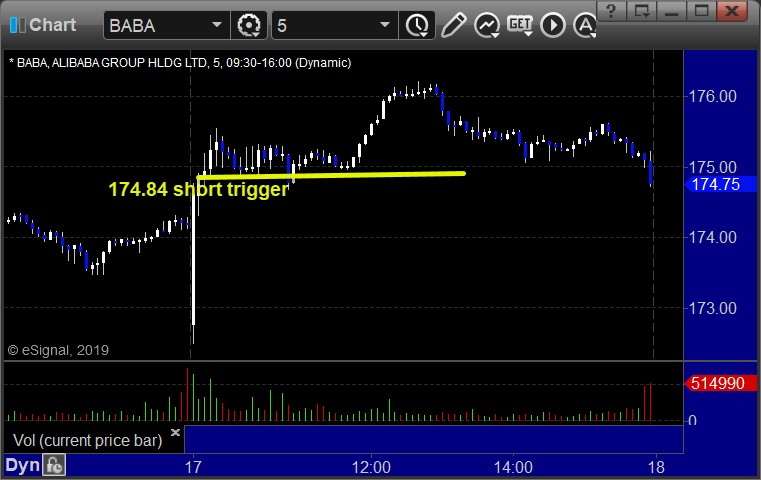Open the symbol settings gear icon
The height and width of the screenshot is (480, 761).
tap(249, 25)
